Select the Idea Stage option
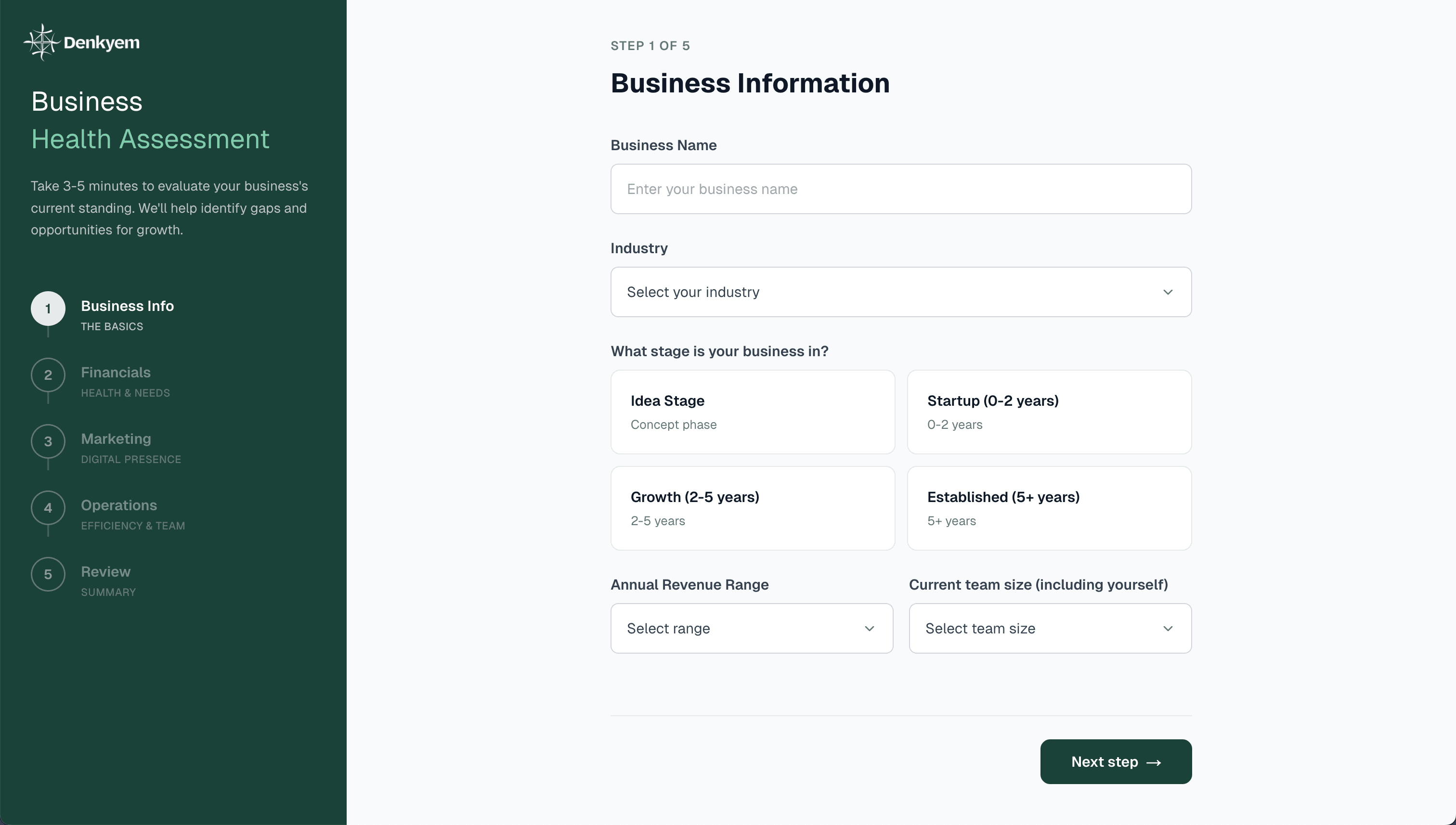 pyautogui.click(x=752, y=412)
